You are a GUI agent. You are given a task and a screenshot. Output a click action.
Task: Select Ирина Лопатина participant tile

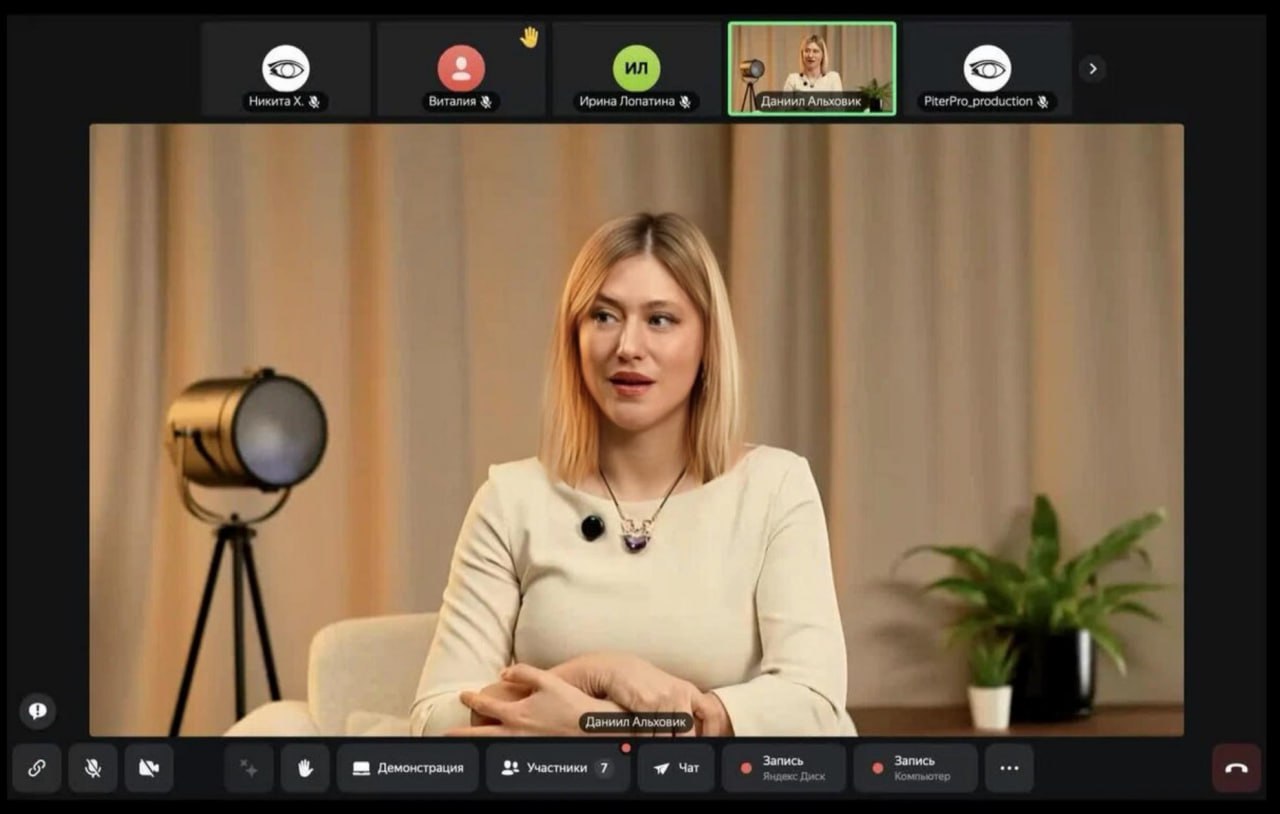pos(636,69)
